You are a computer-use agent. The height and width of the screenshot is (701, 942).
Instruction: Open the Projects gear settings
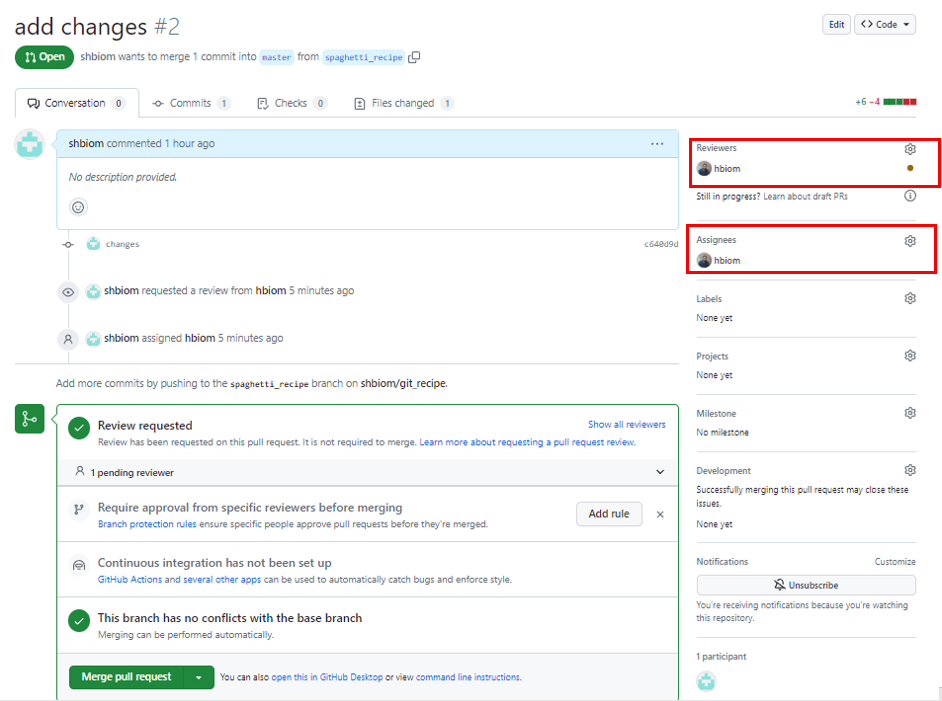(x=910, y=356)
